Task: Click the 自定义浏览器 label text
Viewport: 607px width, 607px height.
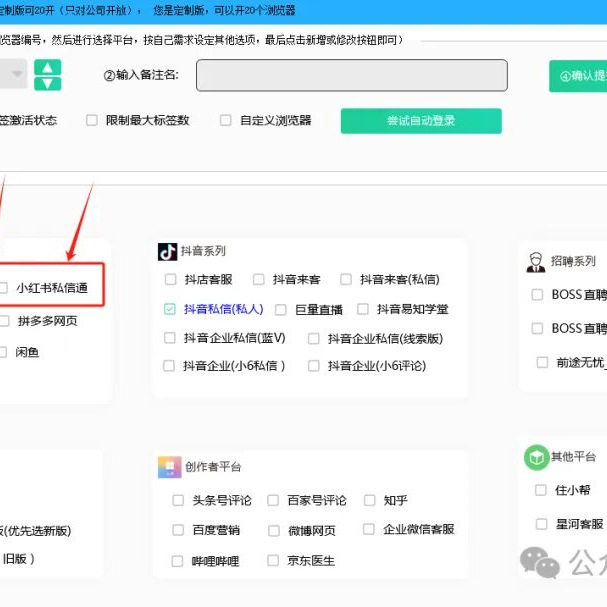Action: pos(276,120)
